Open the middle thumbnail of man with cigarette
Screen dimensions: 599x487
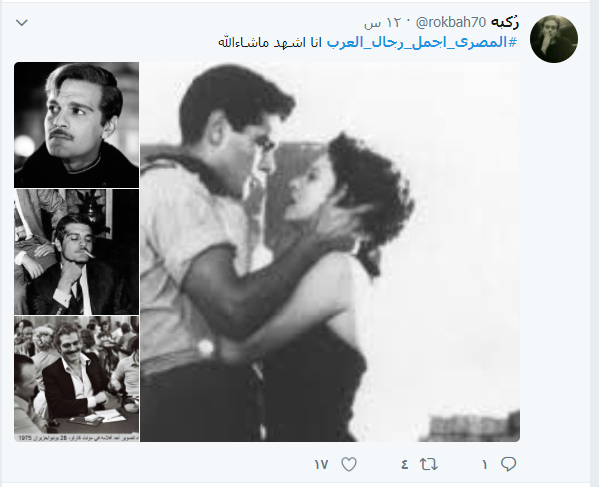pos(76,252)
